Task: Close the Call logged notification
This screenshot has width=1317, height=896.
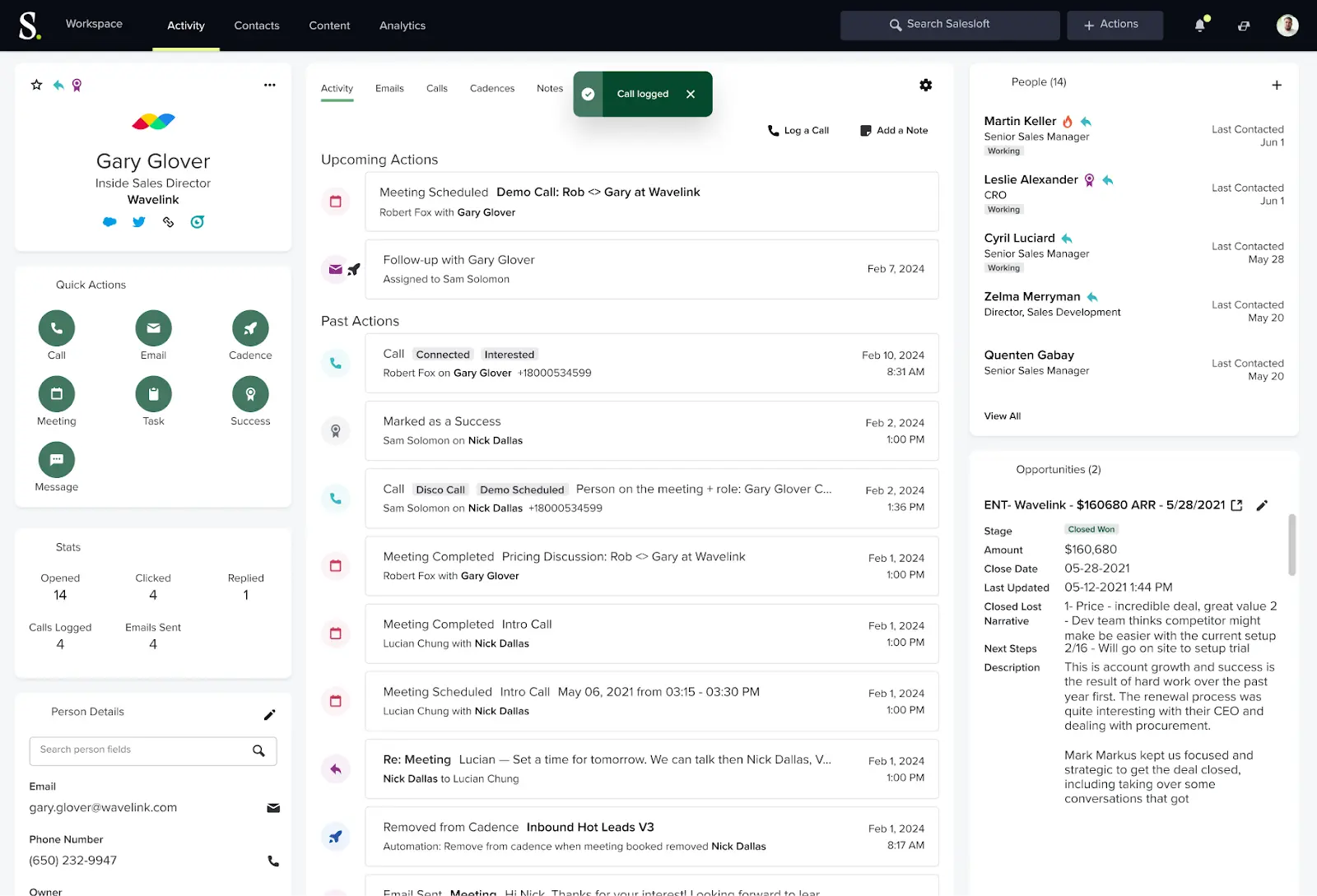Action: [691, 94]
